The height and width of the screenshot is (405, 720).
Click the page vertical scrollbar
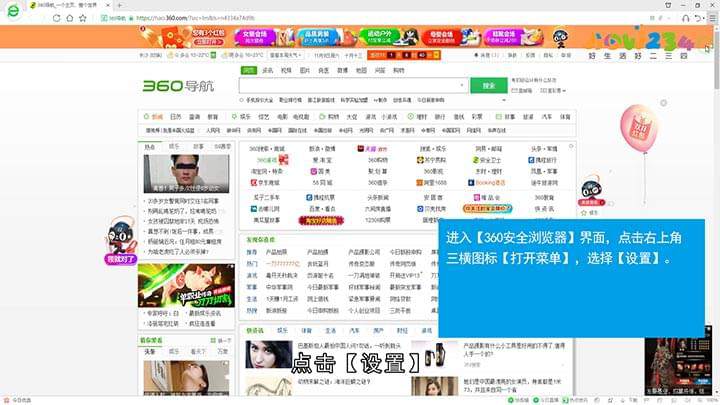click(x=716, y=58)
